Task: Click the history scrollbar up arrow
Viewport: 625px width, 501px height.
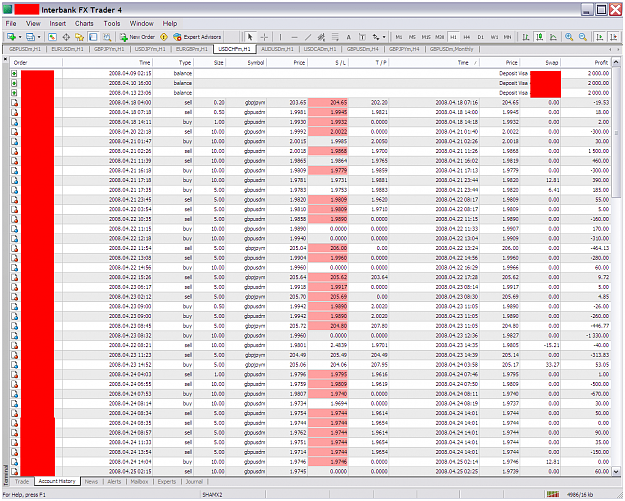Action: pos(616,62)
